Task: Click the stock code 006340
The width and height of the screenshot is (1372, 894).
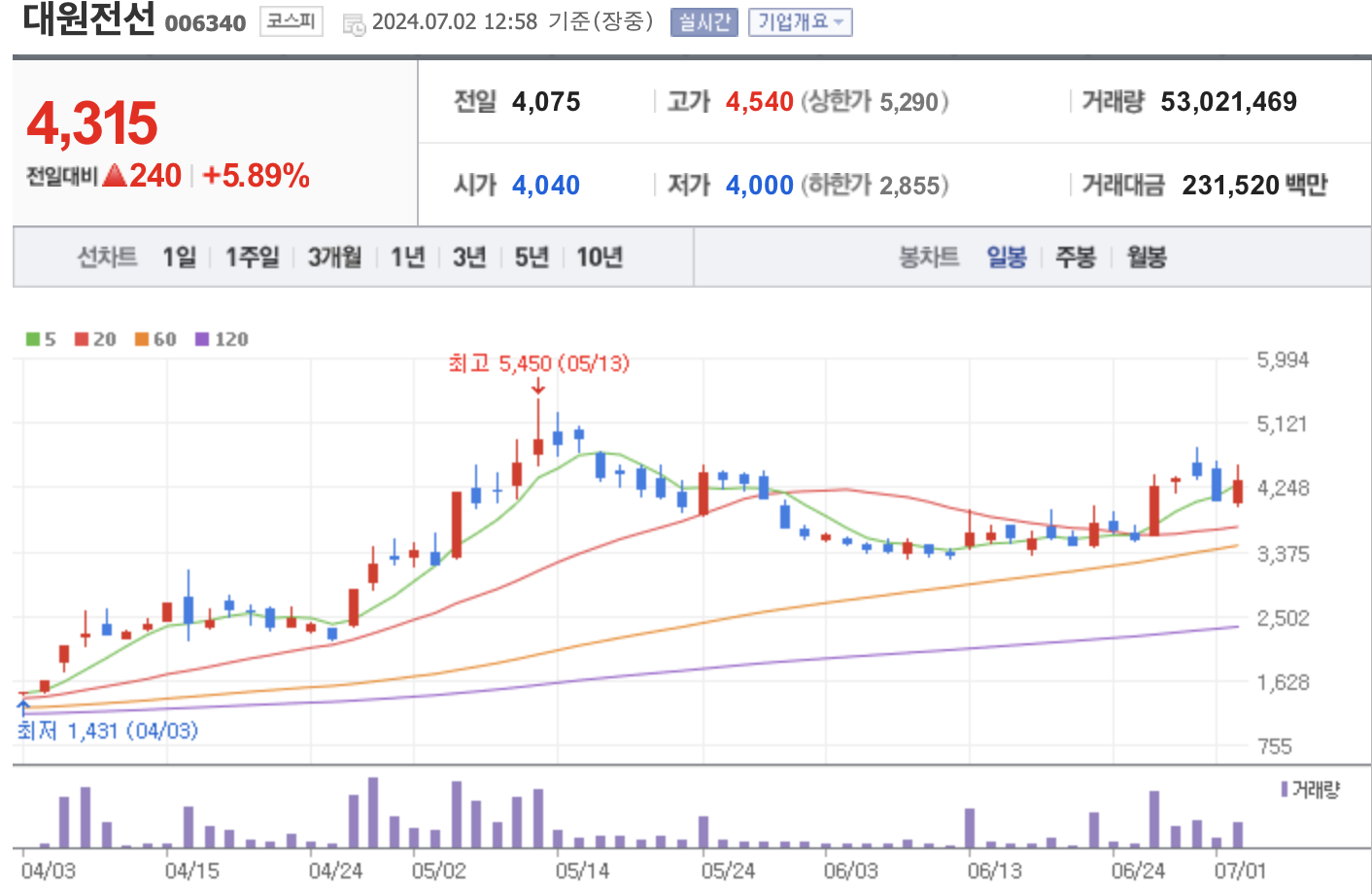Action: point(205,23)
